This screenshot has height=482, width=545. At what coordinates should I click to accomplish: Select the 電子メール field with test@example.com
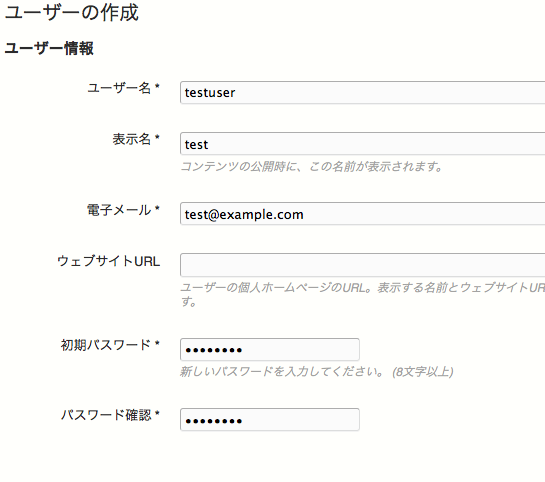click(363, 214)
